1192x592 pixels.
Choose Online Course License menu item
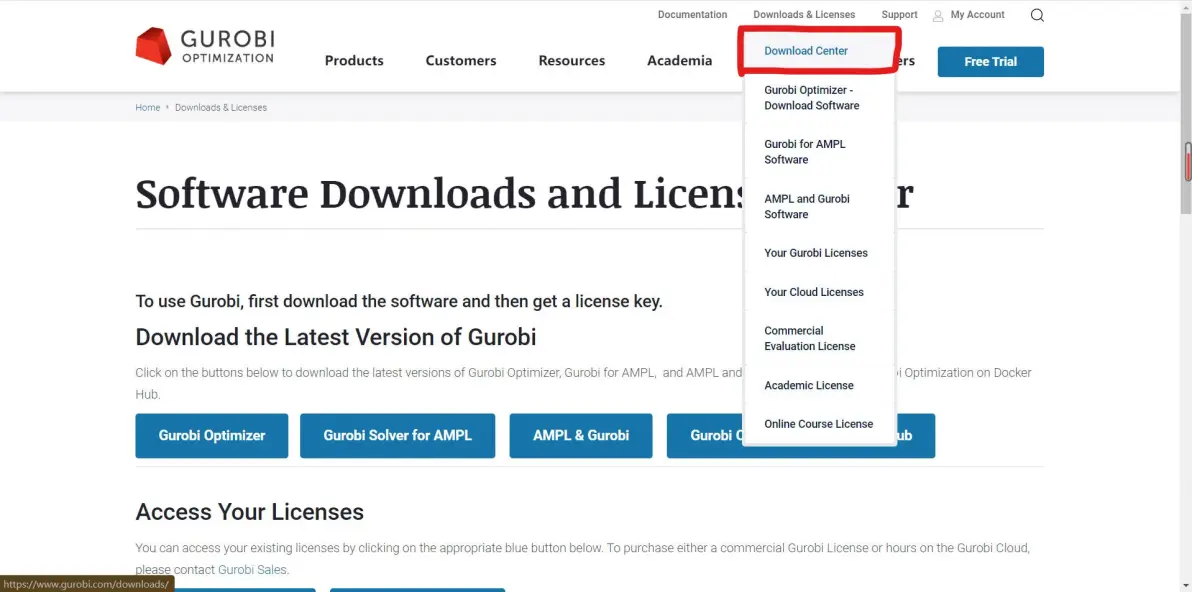tap(819, 424)
